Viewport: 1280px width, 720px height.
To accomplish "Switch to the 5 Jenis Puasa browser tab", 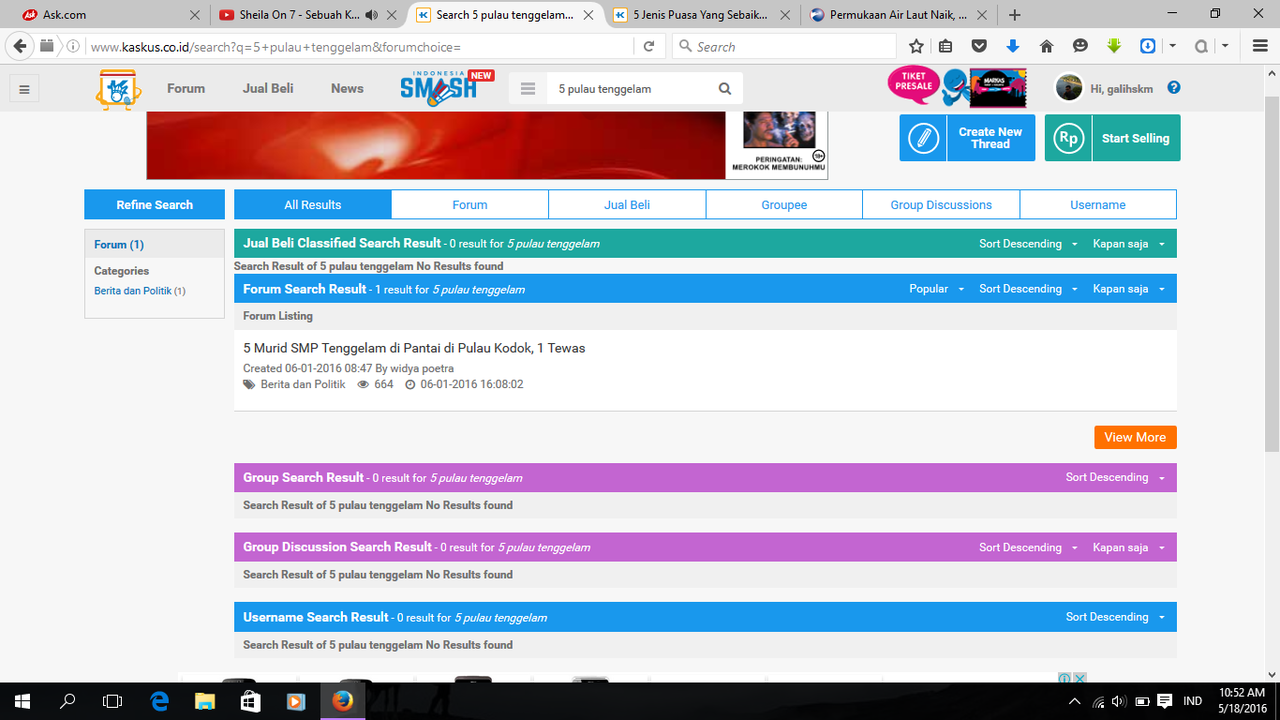I will coord(700,15).
